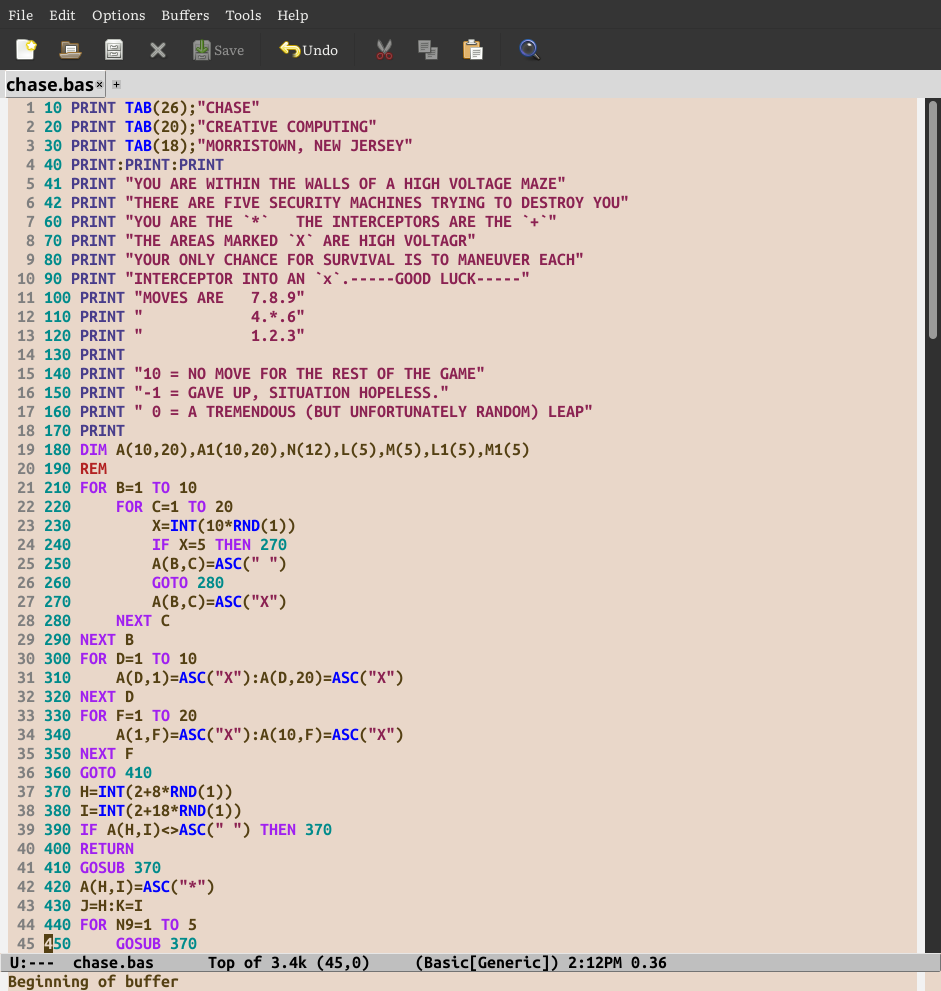Viewport: 941px width, 991px height.
Task: Click the cursor at 450 on line 45
Action: coord(48,944)
